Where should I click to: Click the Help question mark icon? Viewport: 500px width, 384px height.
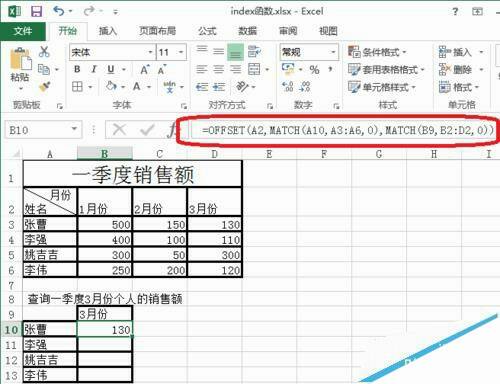coord(455,12)
